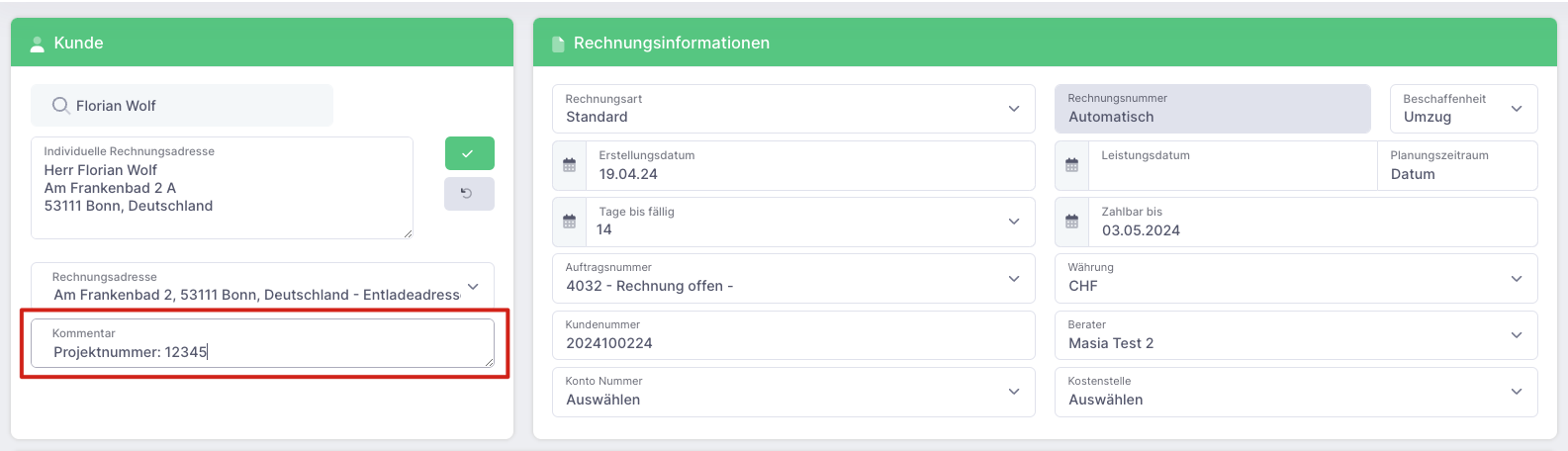Screen dimensions: 1568x451
Task: Click the gray undo reset arrow button
Action: [x=469, y=194]
